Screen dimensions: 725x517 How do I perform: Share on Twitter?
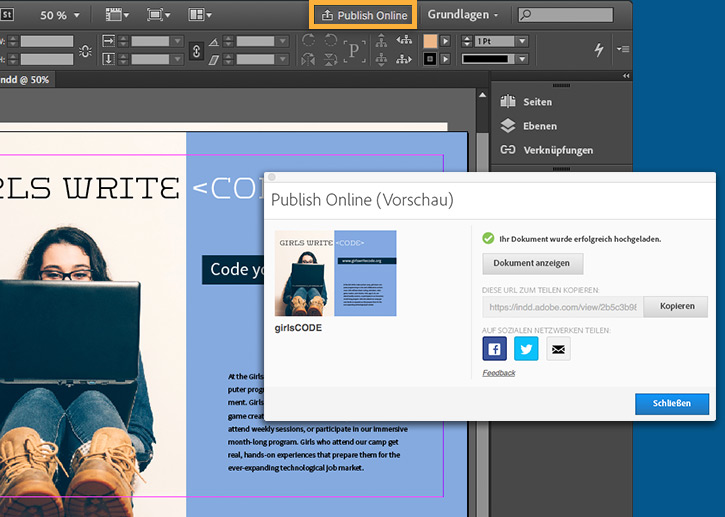point(526,348)
